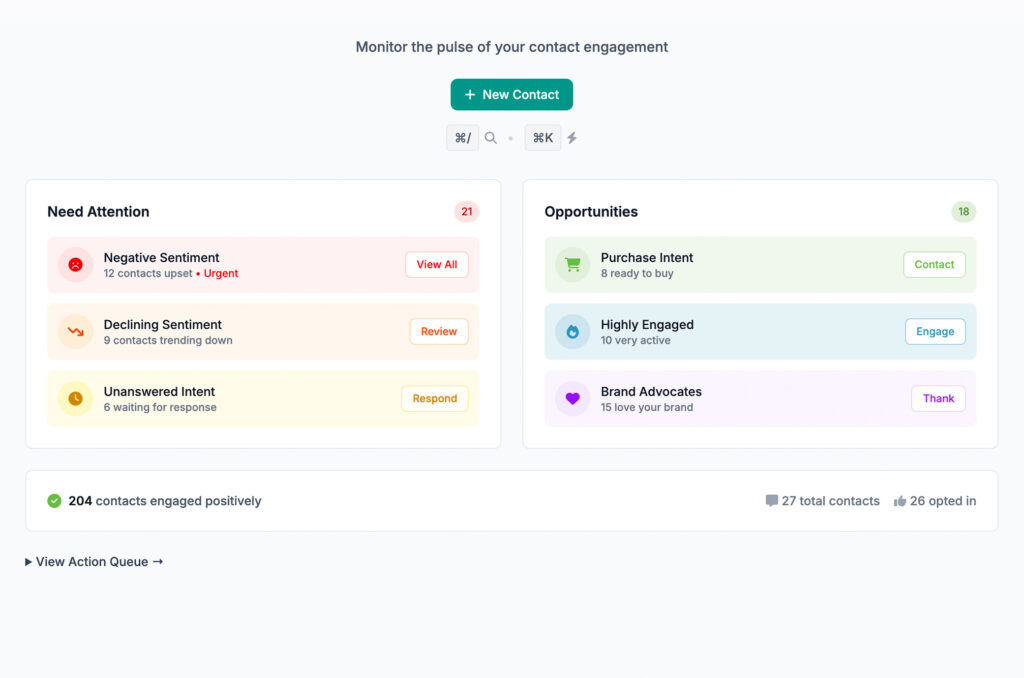Click the lightning bolt quick actions icon
Screen dimensions: 1024x678
572,138
